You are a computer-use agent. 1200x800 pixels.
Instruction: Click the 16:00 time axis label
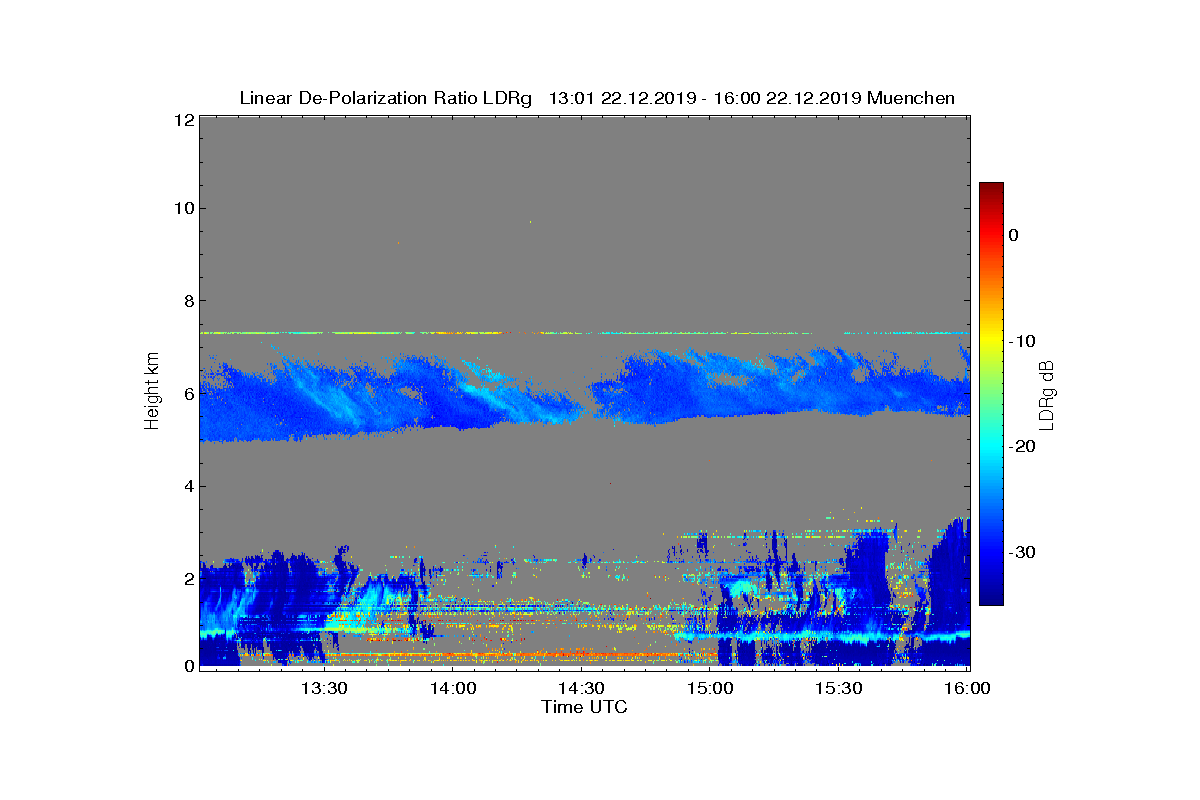[x=967, y=688]
